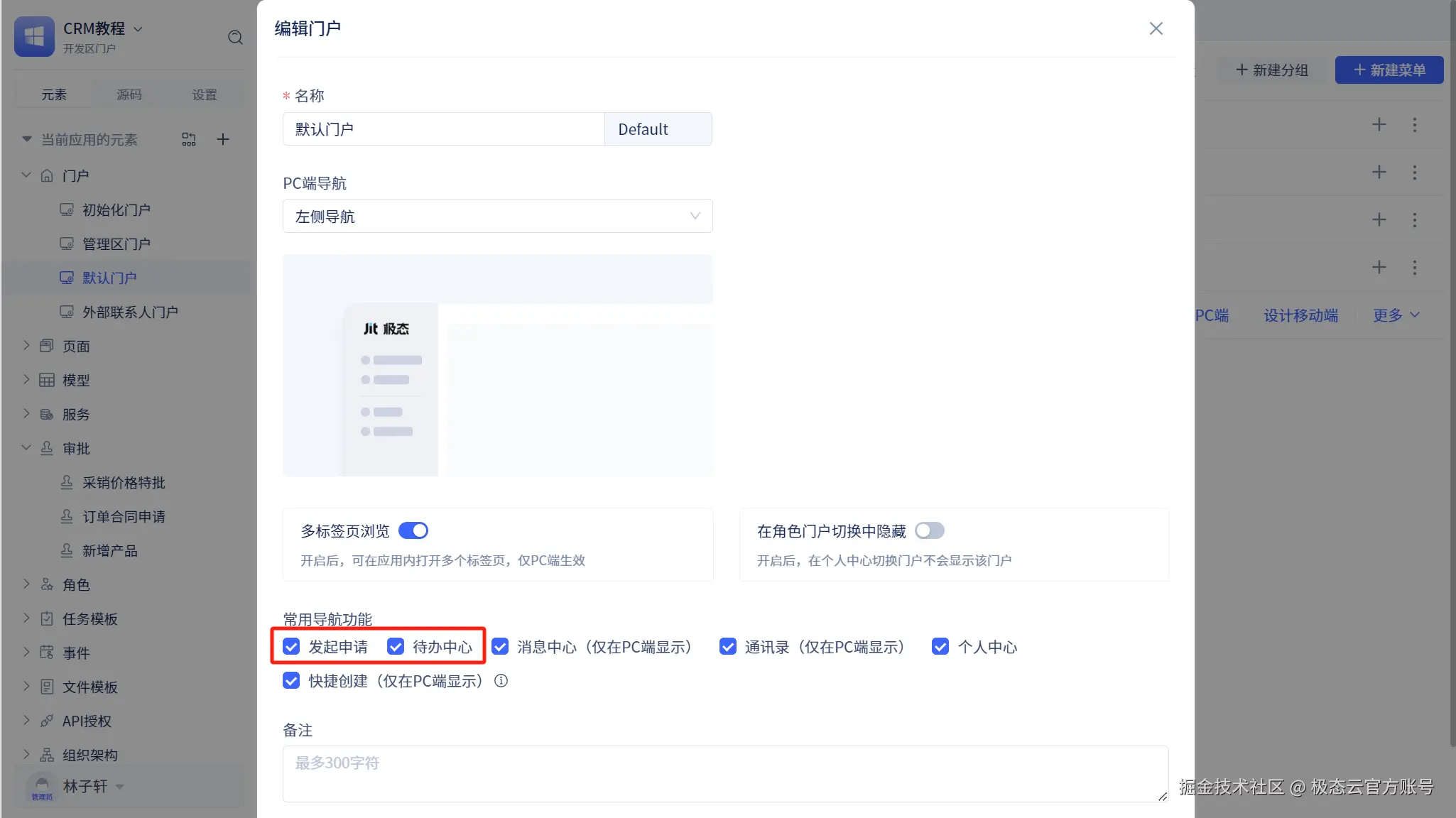Select 默认门户 in the portal tree
This screenshot has width=1456, height=818.
click(109, 278)
